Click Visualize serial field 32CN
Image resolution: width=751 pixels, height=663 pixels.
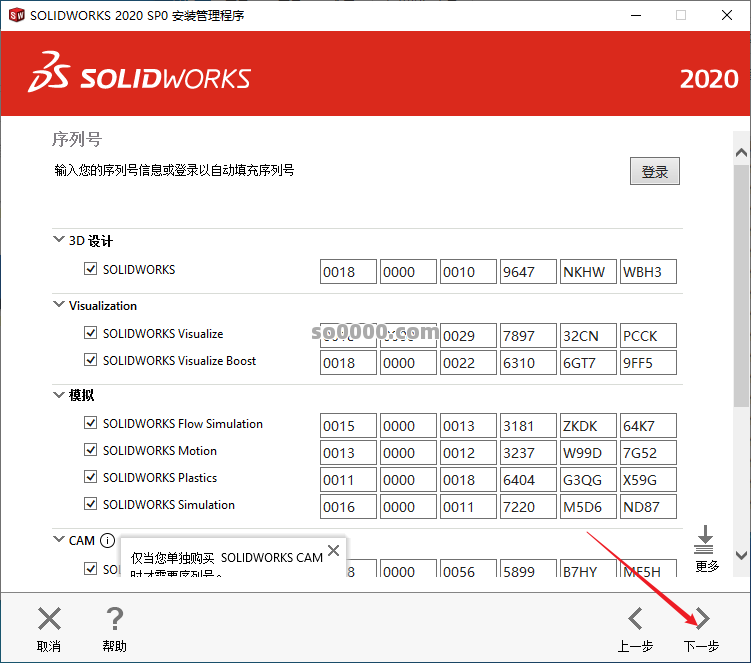pyautogui.click(x=588, y=335)
